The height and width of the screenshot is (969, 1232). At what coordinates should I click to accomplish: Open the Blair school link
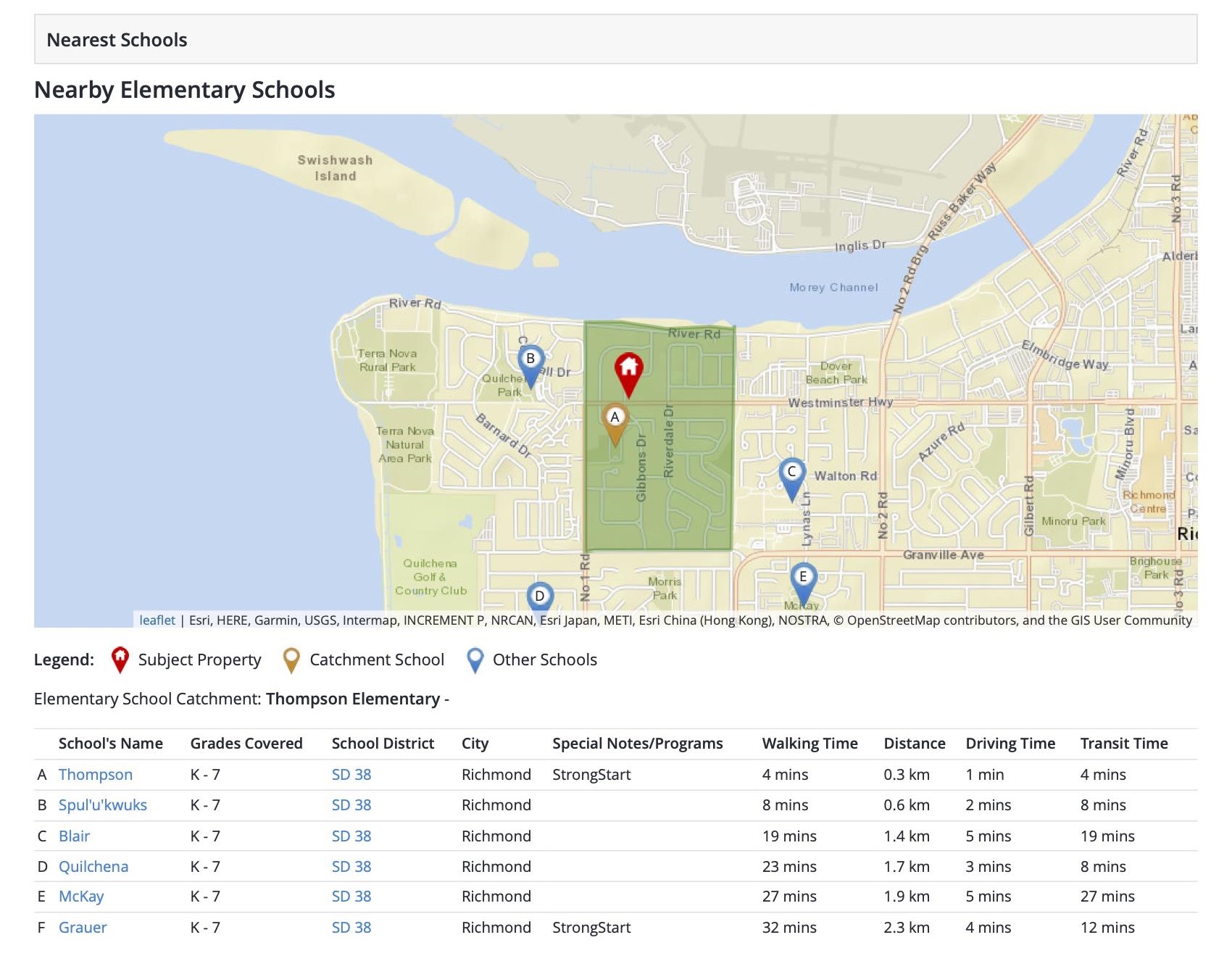[74, 836]
